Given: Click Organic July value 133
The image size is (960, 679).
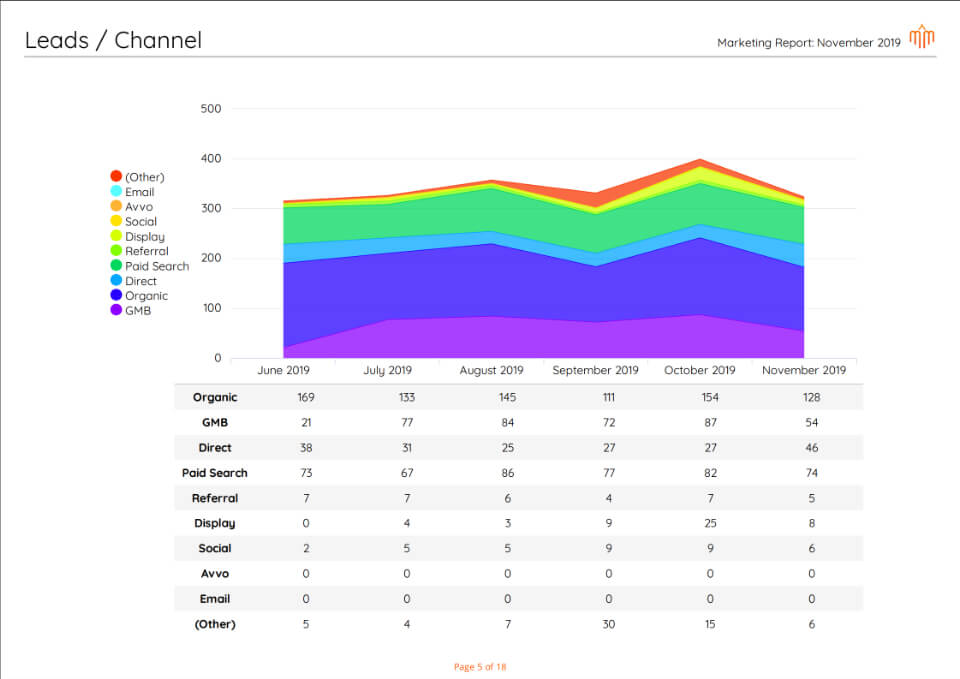Looking at the screenshot, I should click(x=407, y=397).
